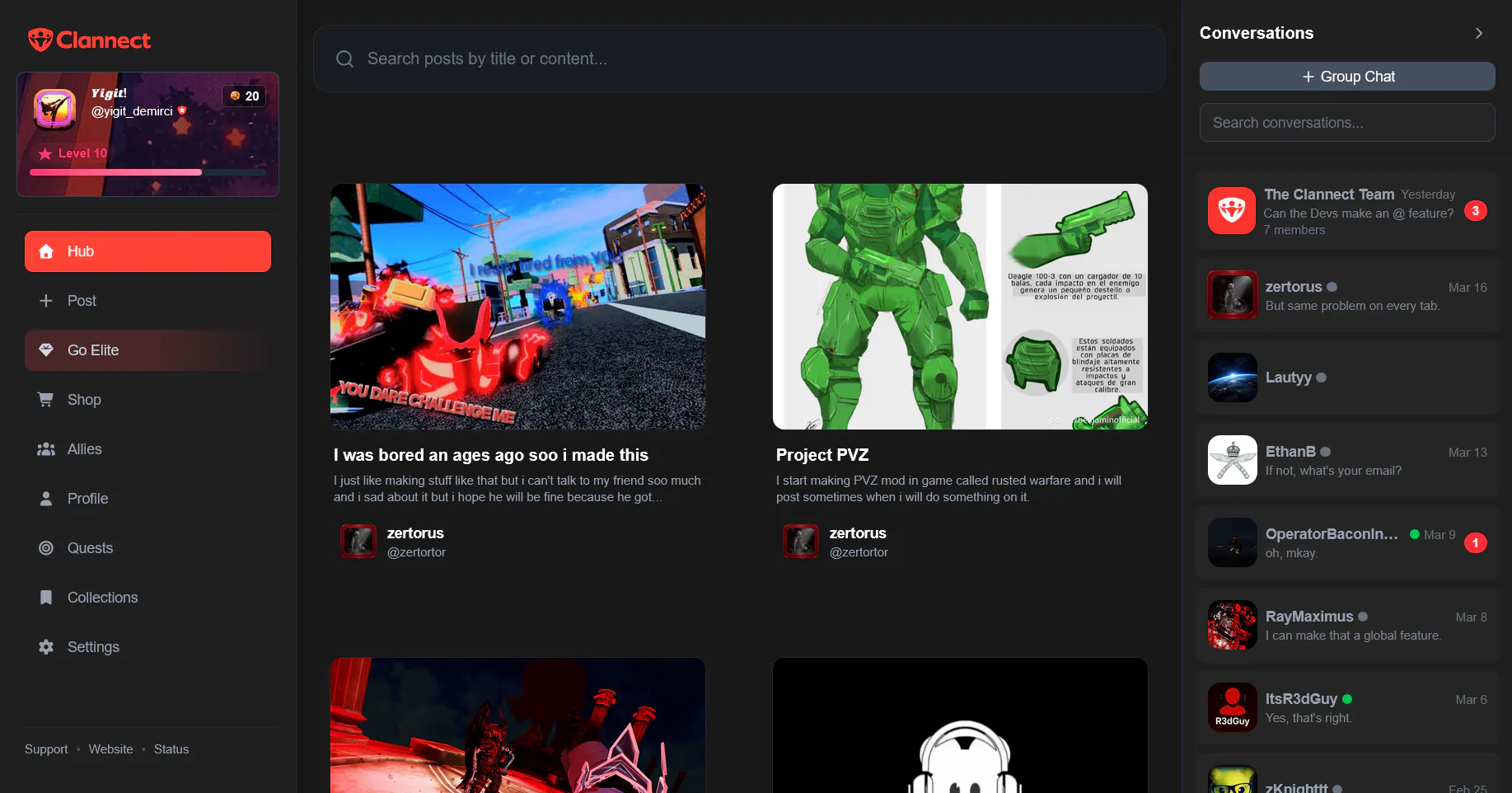Open the Go Elite menu item
The height and width of the screenshot is (793, 1512).
(147, 350)
